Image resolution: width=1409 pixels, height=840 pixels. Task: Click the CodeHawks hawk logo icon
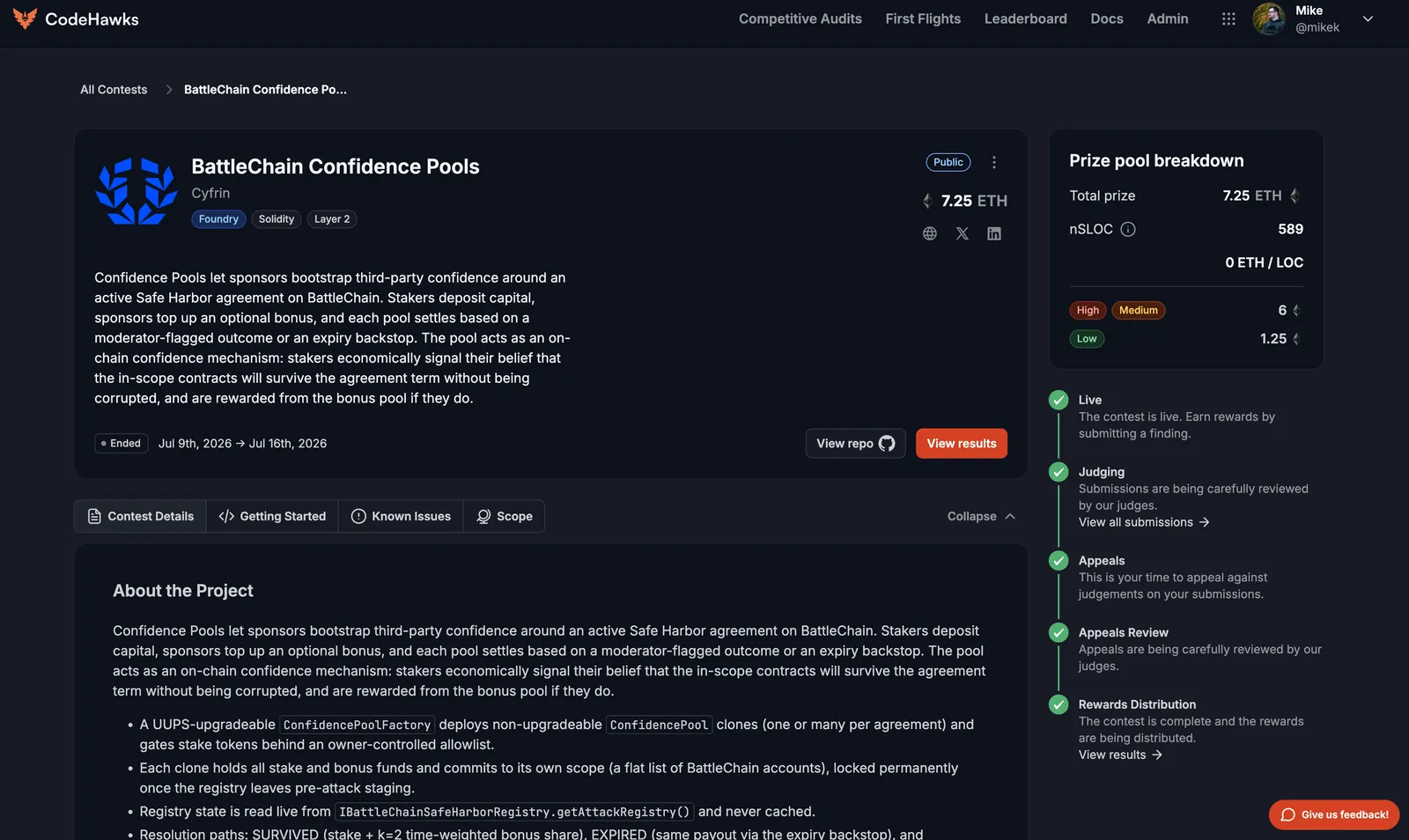coord(25,18)
